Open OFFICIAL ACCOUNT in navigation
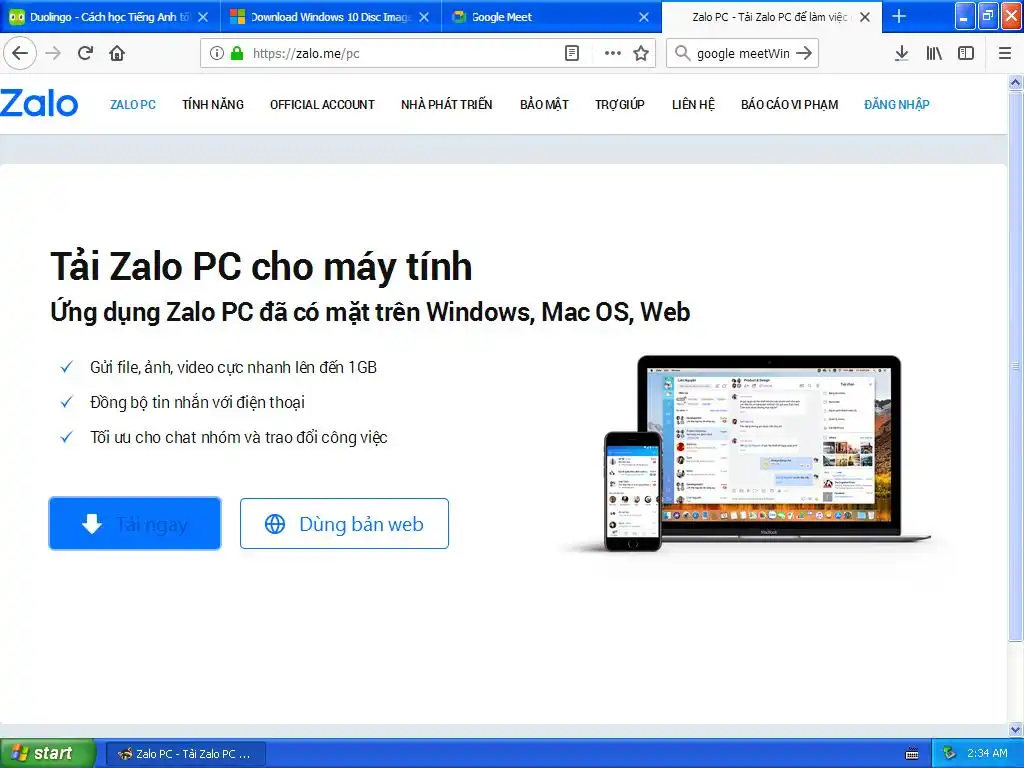 (322, 104)
